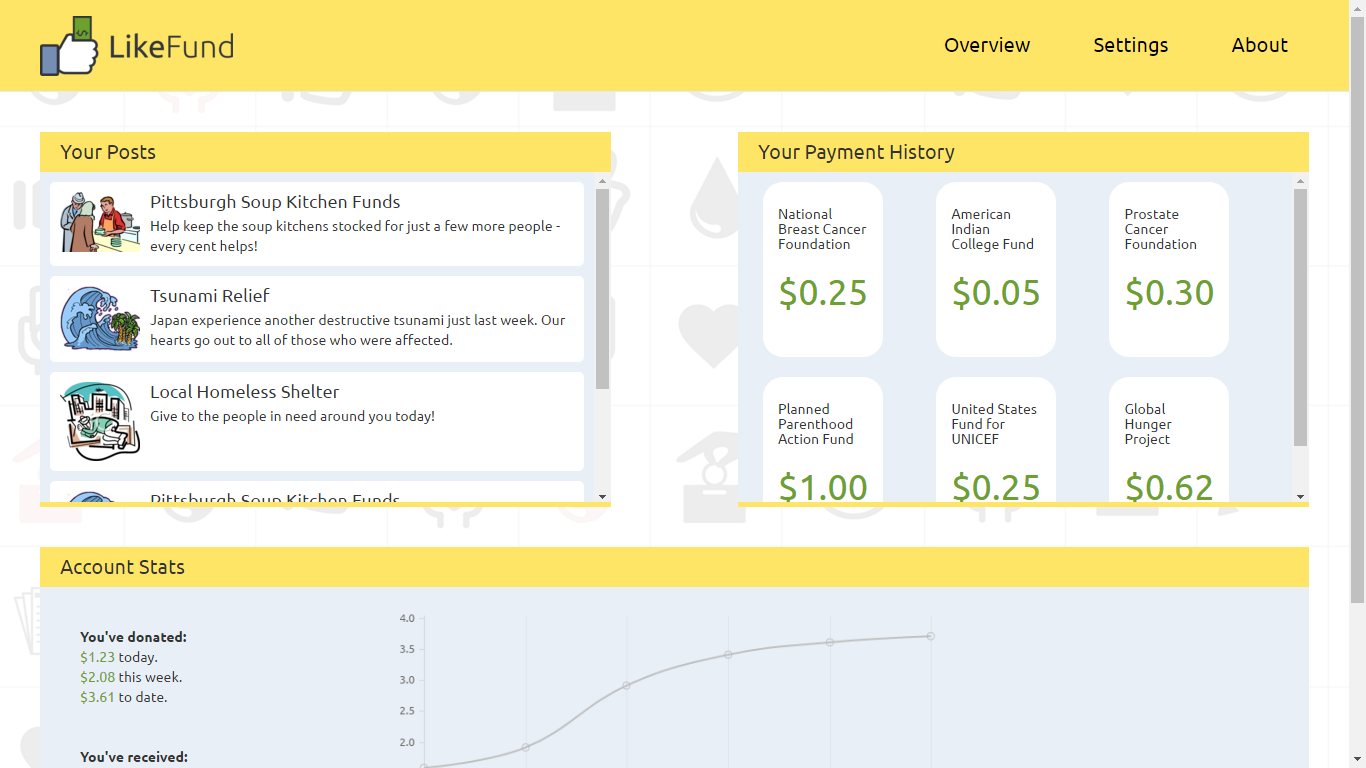Select the Prostate Cancer Foundation card
This screenshot has width=1366, height=768.
pyautogui.click(x=1169, y=269)
